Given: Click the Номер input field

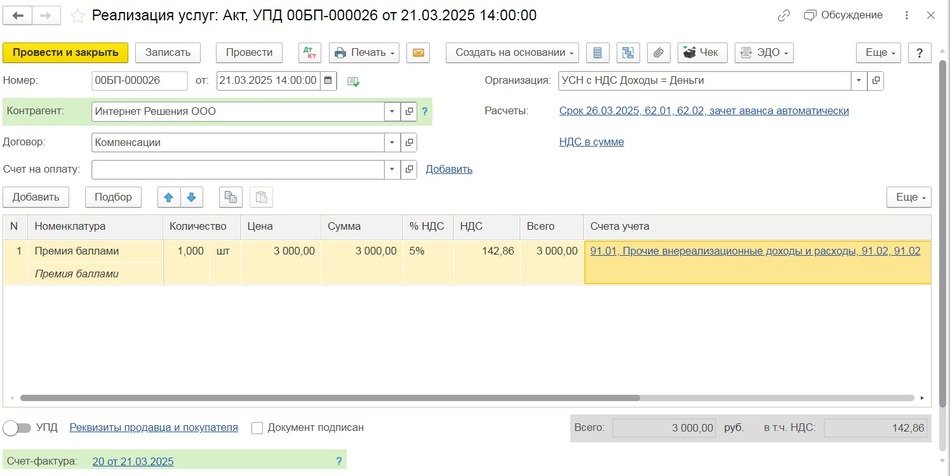Looking at the screenshot, I should tap(138, 81).
